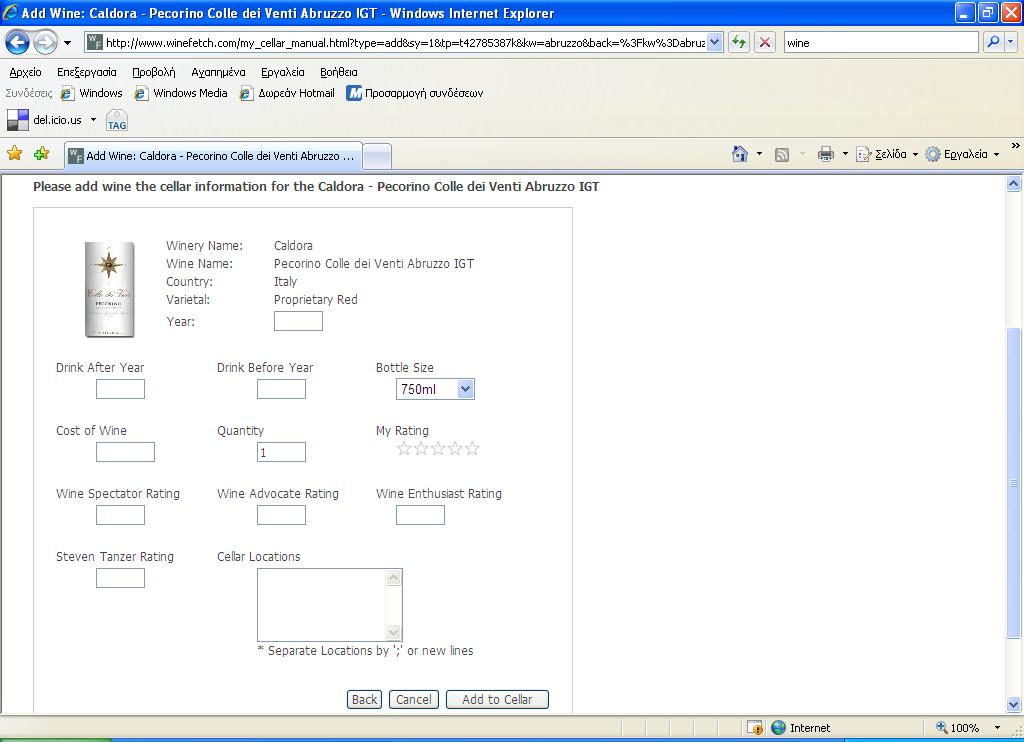Screen dimensions: 1024x742
Task: Open the Favorites Center star icon
Action: click(x=14, y=153)
